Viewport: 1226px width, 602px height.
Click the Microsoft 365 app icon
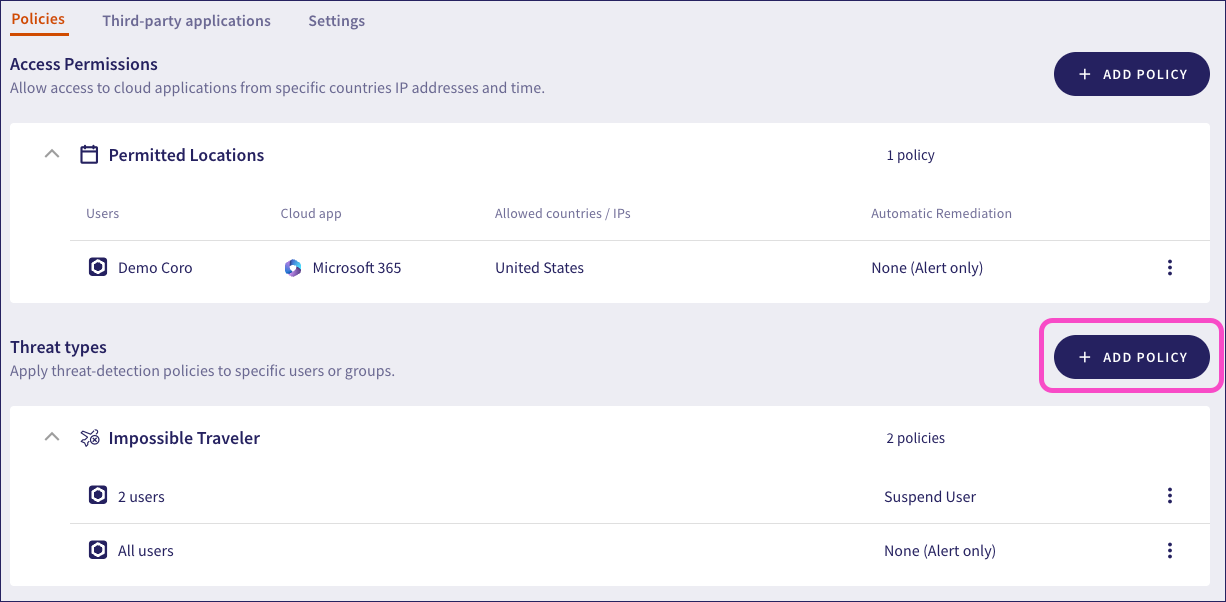(x=292, y=267)
